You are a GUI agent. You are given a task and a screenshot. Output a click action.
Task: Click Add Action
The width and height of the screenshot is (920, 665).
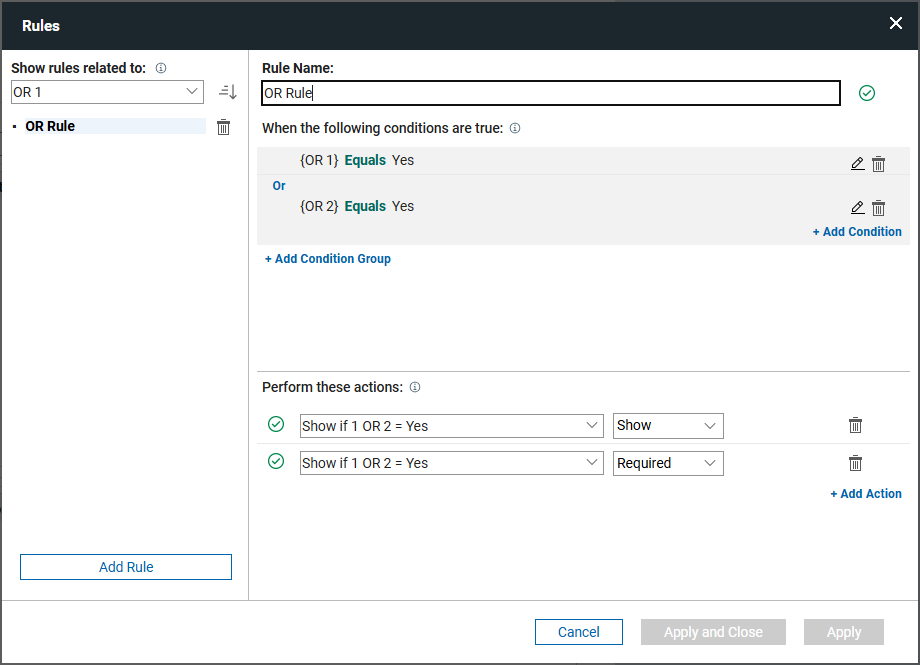866,493
